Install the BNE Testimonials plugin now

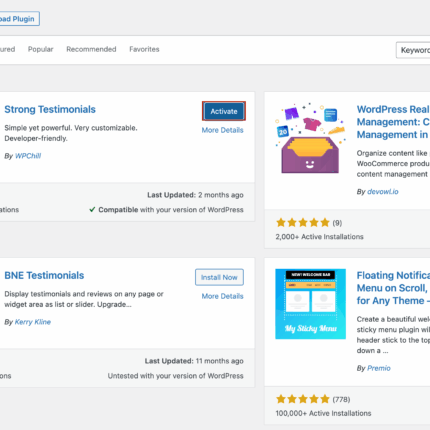click(x=219, y=277)
